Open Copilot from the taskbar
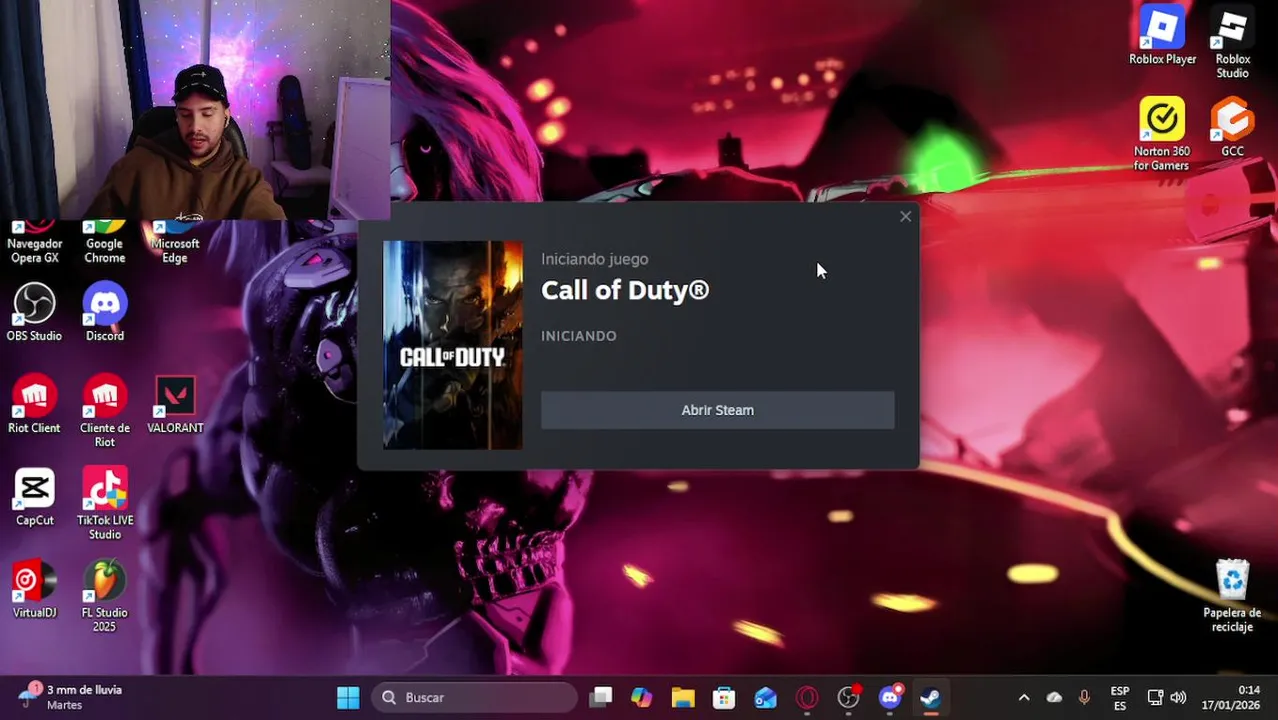 coord(641,697)
